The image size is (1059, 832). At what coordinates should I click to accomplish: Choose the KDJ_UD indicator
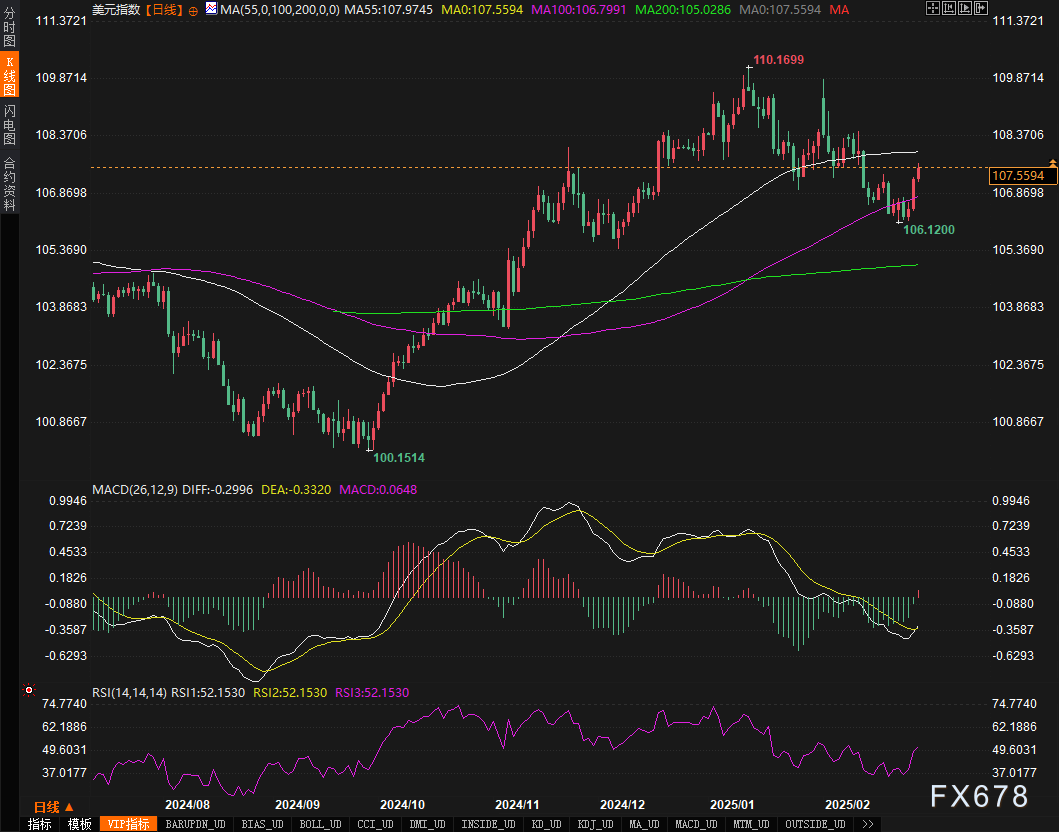coord(597,824)
